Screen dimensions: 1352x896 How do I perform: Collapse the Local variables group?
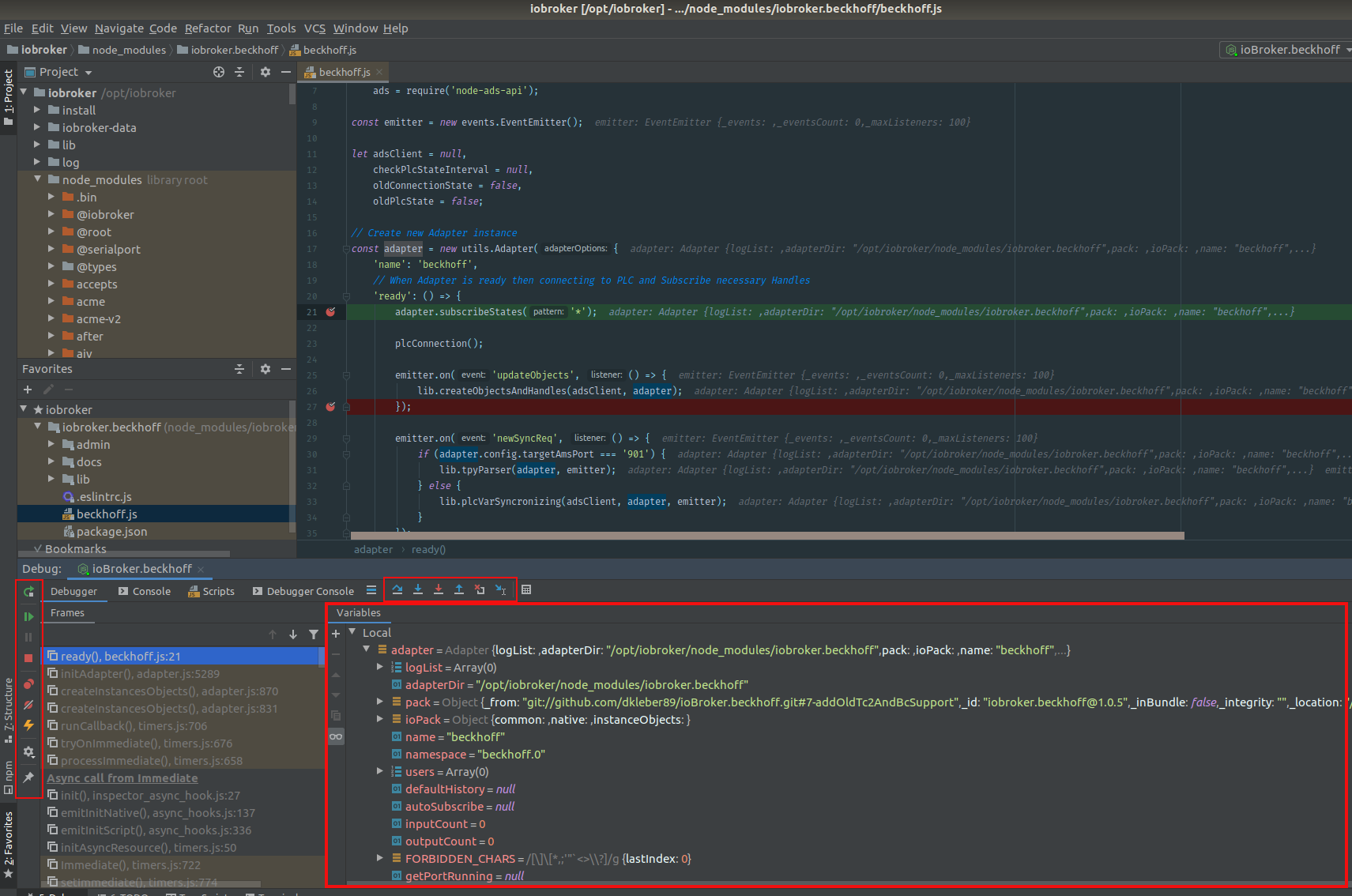click(352, 632)
